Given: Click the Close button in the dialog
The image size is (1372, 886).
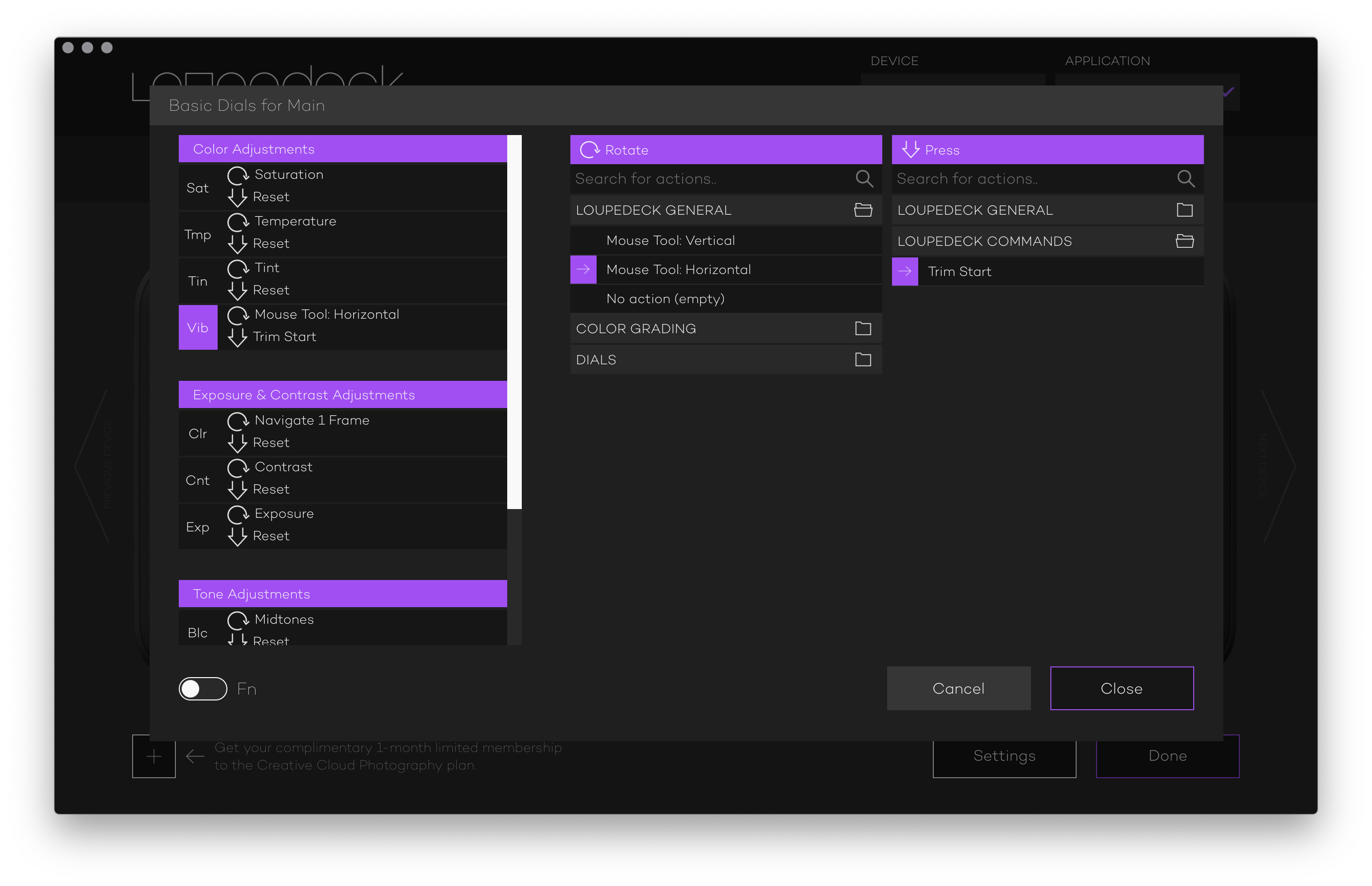Looking at the screenshot, I should click(1121, 689).
